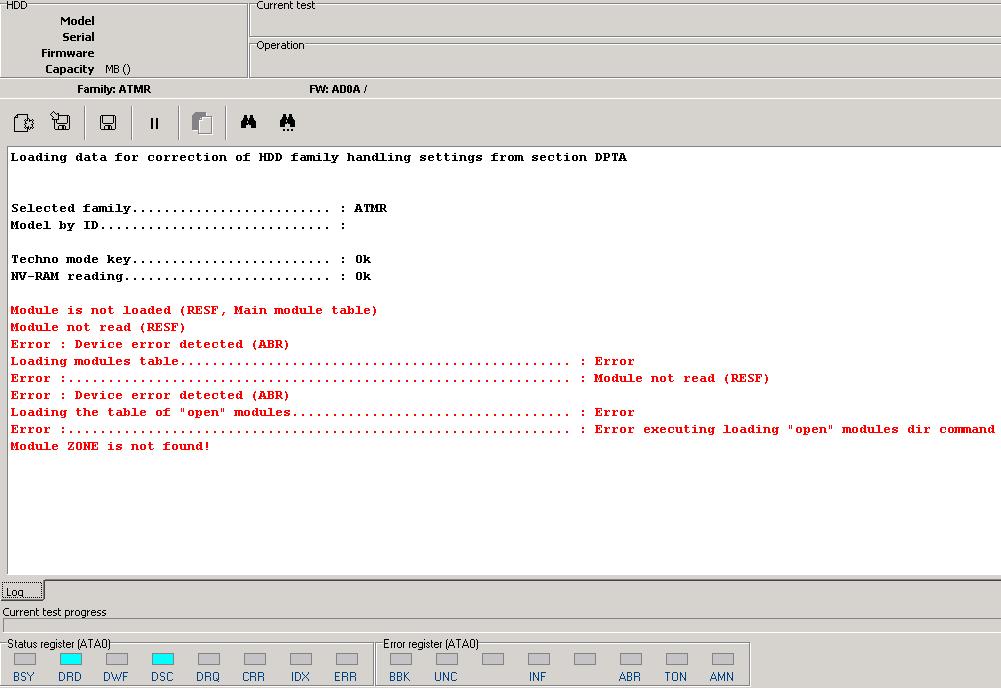This screenshot has width=1001, height=689.
Task: Click the floppy disk with arrow icon
Action: [x=61, y=121]
